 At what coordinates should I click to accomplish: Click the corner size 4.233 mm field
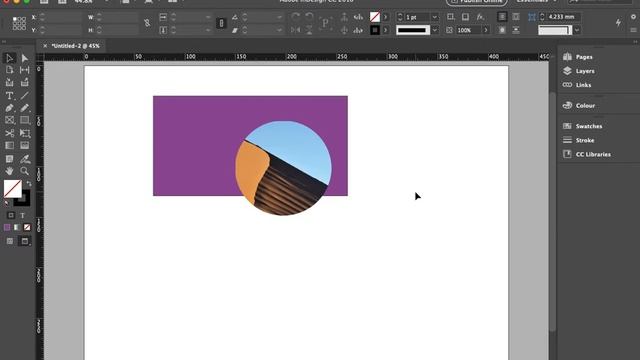(564, 17)
